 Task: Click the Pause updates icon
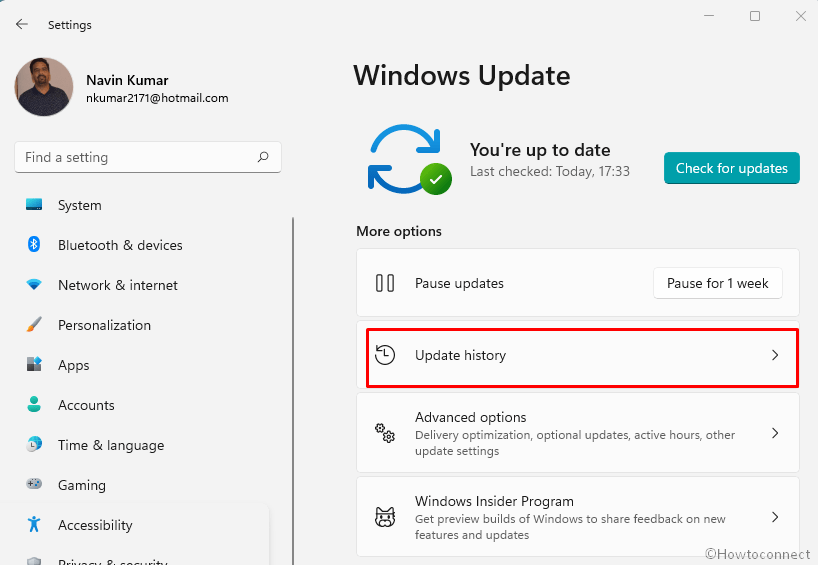coord(385,283)
